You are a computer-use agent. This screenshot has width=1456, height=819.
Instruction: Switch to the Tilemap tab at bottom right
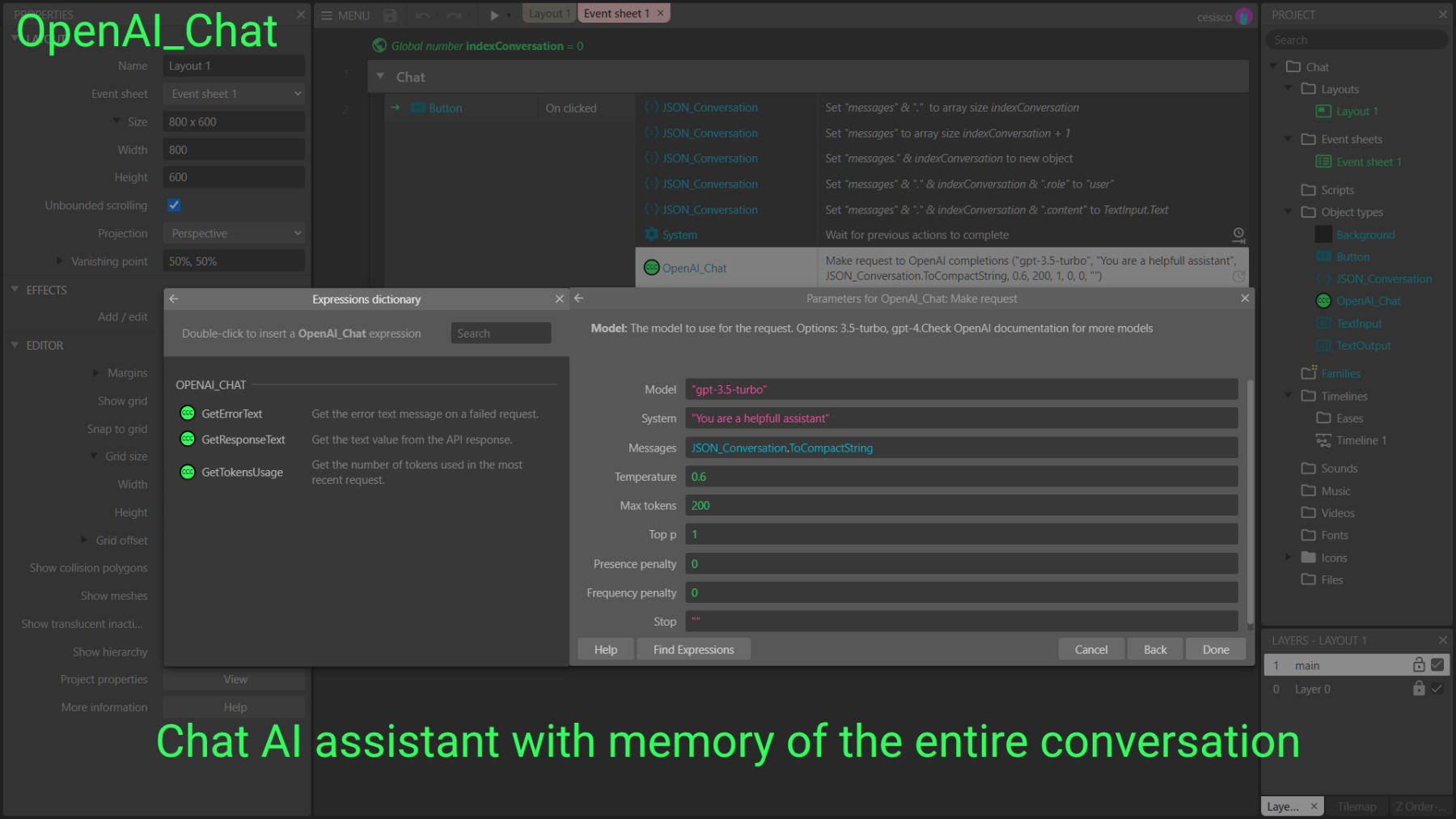click(1357, 806)
